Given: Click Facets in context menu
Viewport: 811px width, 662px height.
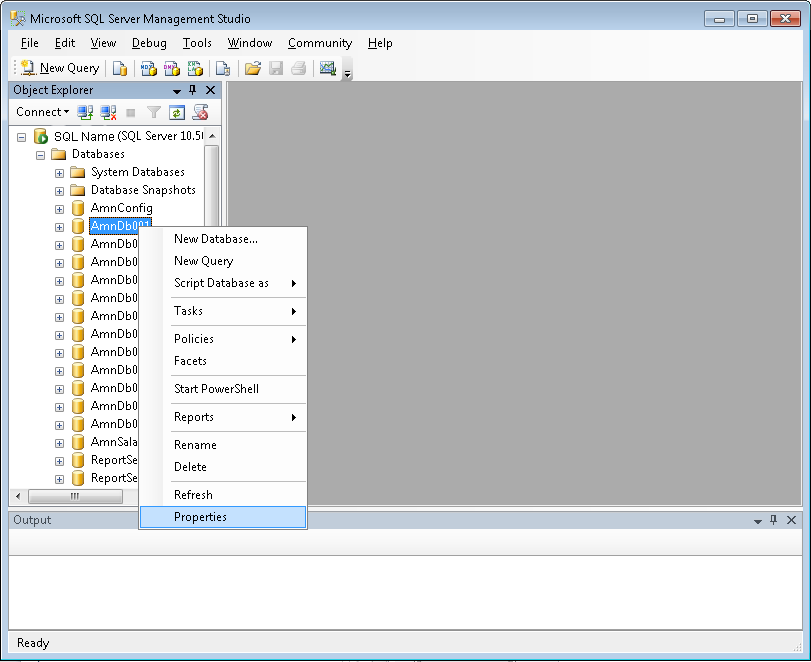Looking at the screenshot, I should coord(223,361).
